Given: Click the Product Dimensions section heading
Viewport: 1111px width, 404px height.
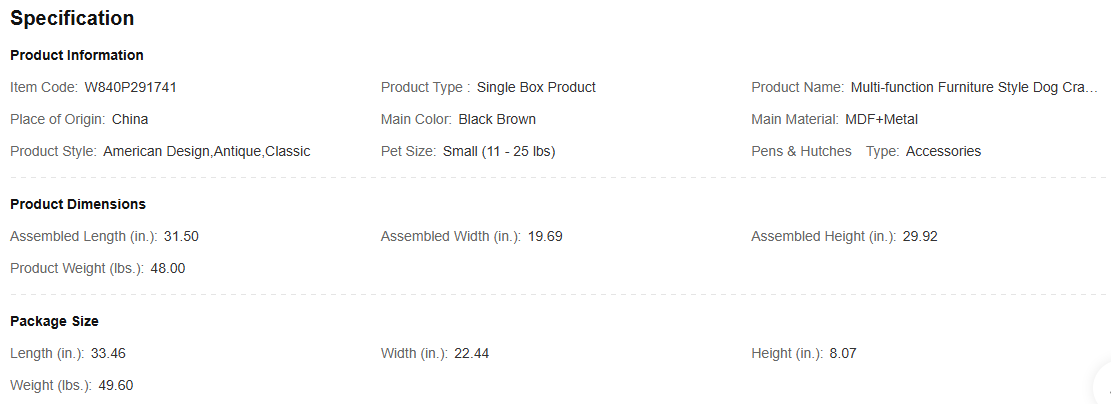Looking at the screenshot, I should coord(78,204).
